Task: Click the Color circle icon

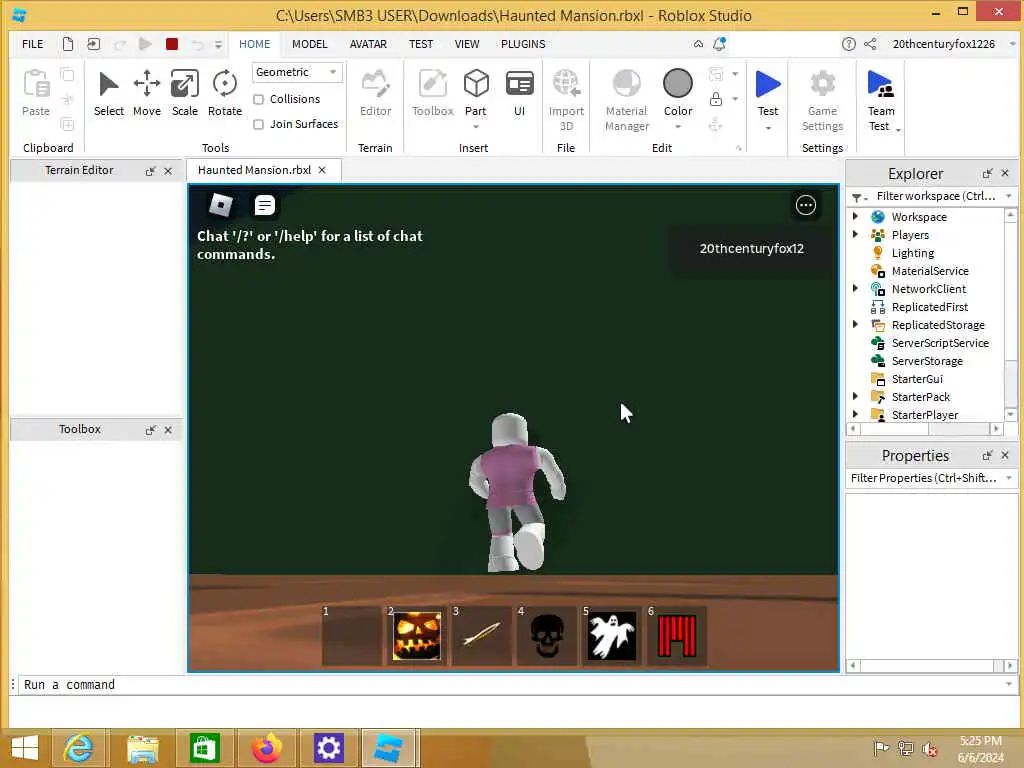Action: [x=678, y=84]
